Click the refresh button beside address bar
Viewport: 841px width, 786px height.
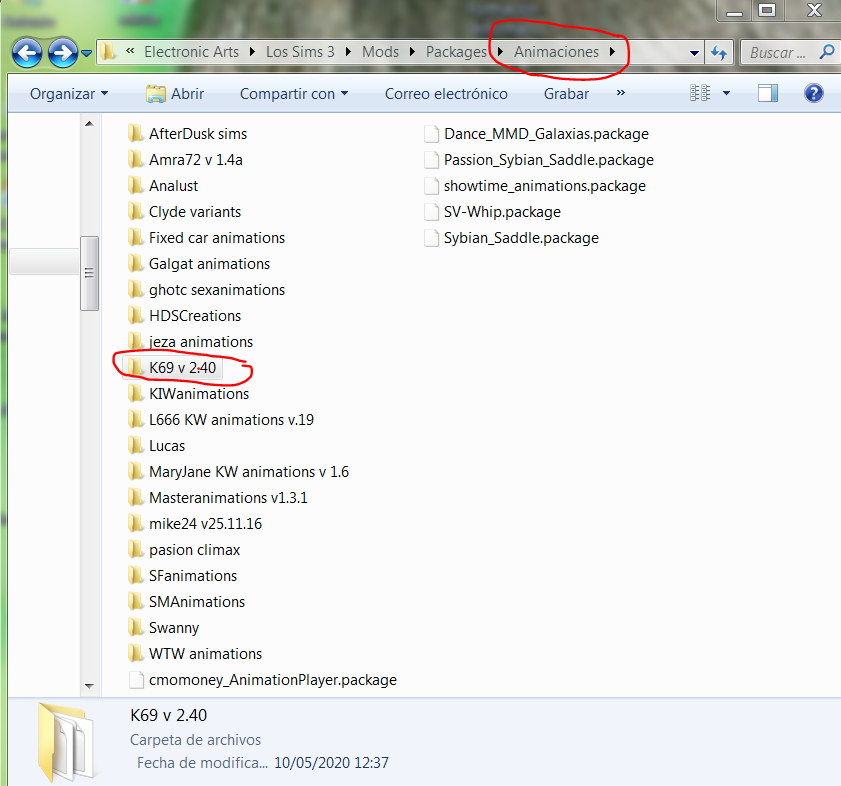coord(719,53)
